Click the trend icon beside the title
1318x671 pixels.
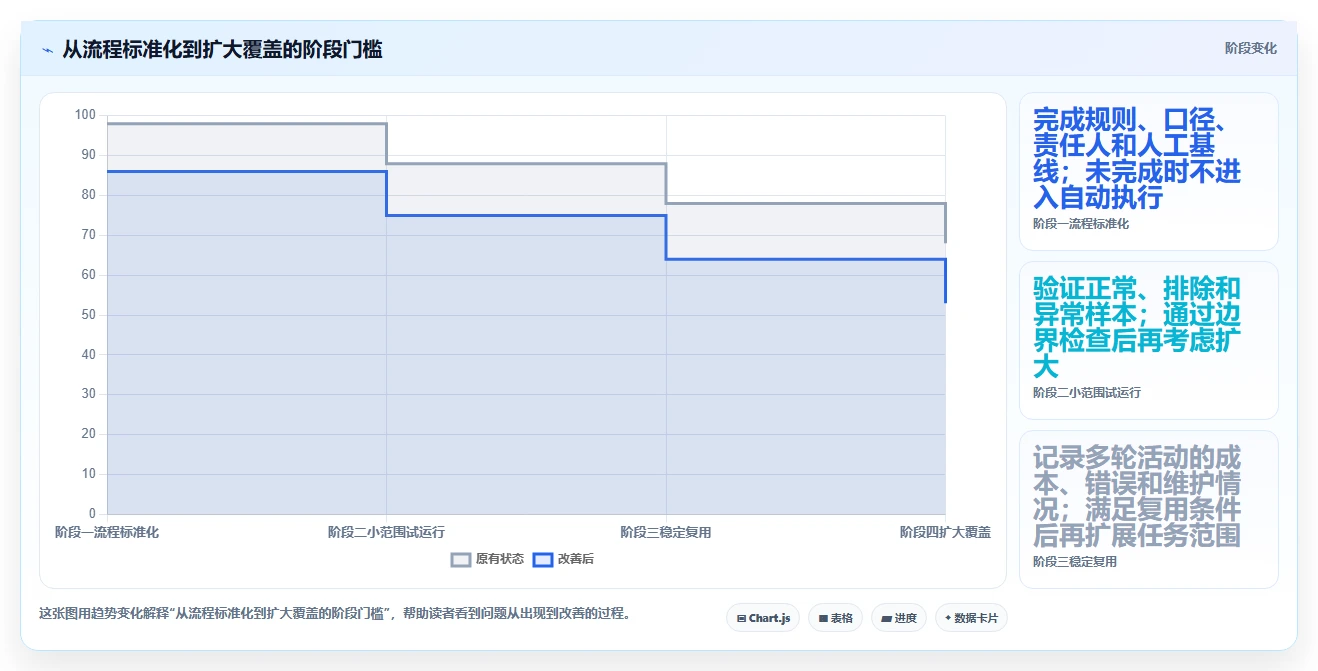[47, 50]
